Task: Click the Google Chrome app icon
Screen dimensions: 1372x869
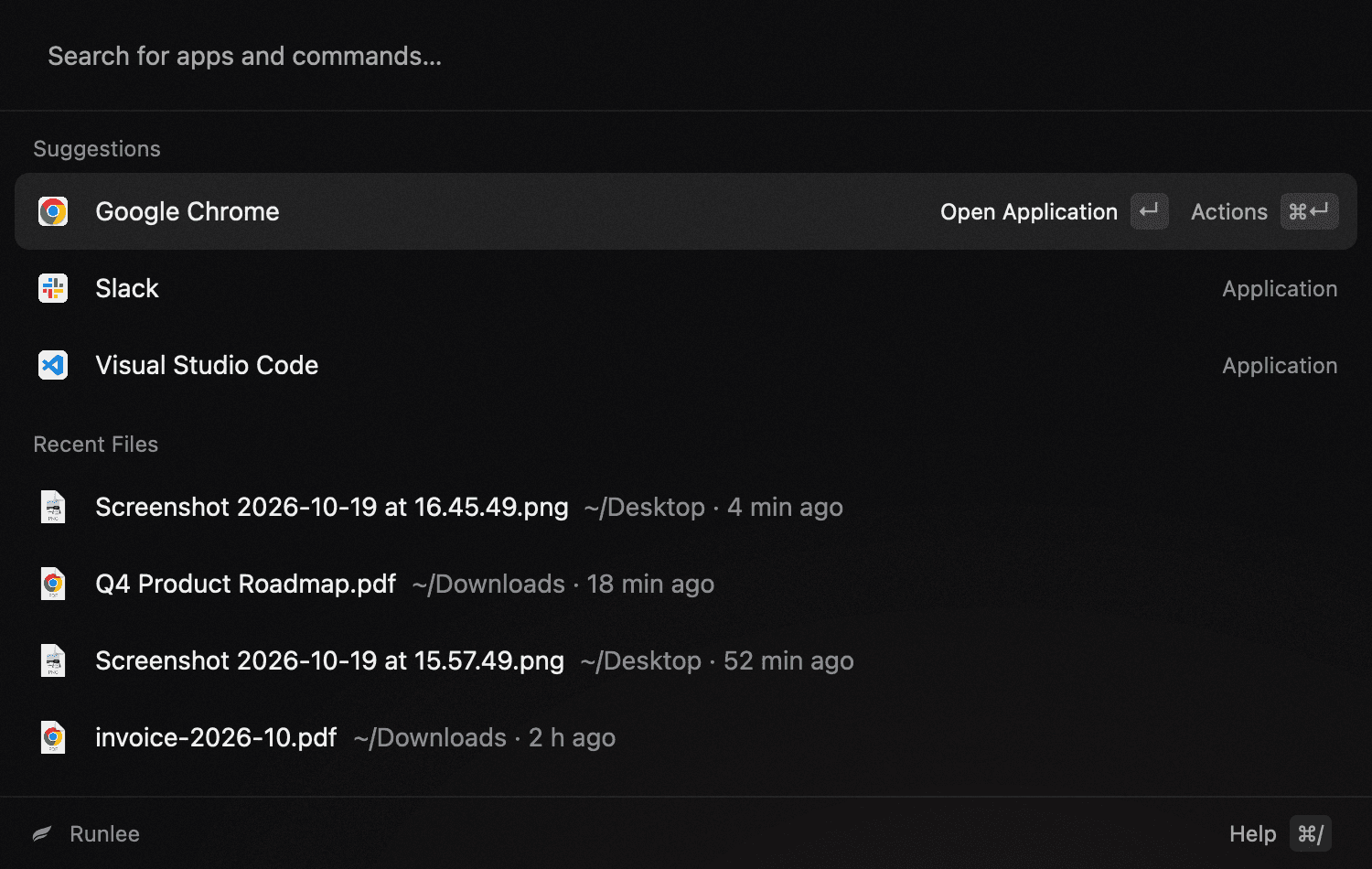Action: (53, 211)
